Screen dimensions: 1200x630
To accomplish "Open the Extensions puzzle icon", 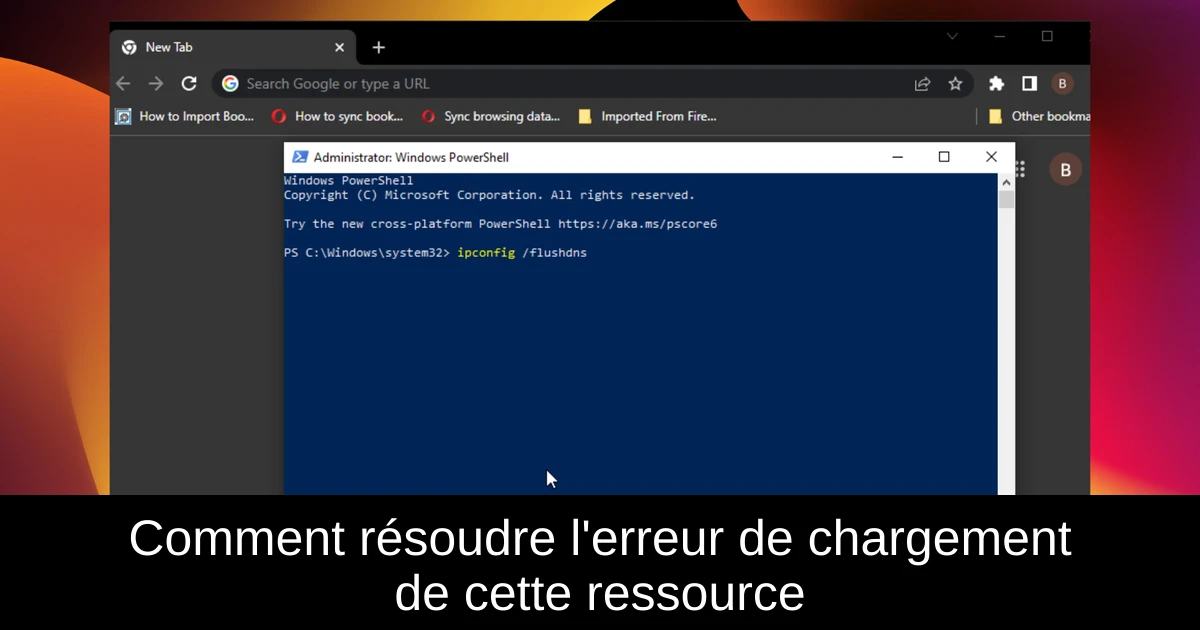I will click(x=996, y=84).
